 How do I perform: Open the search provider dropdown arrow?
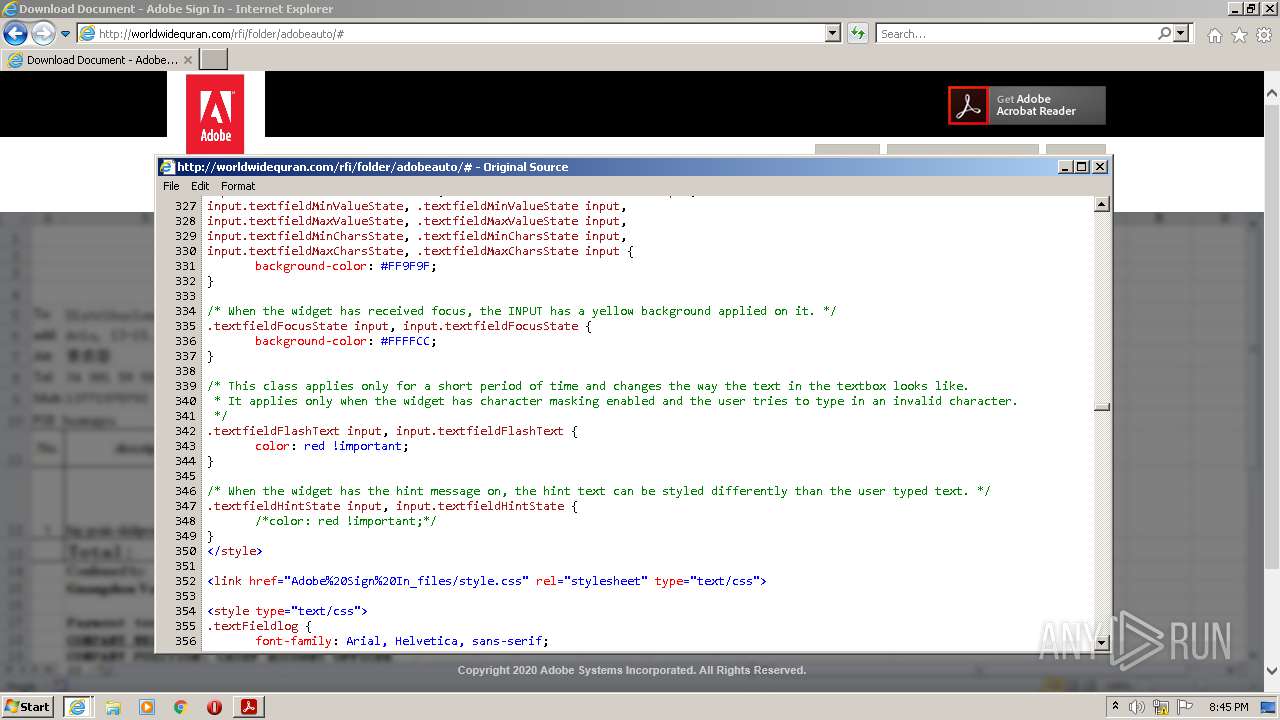(x=1181, y=34)
